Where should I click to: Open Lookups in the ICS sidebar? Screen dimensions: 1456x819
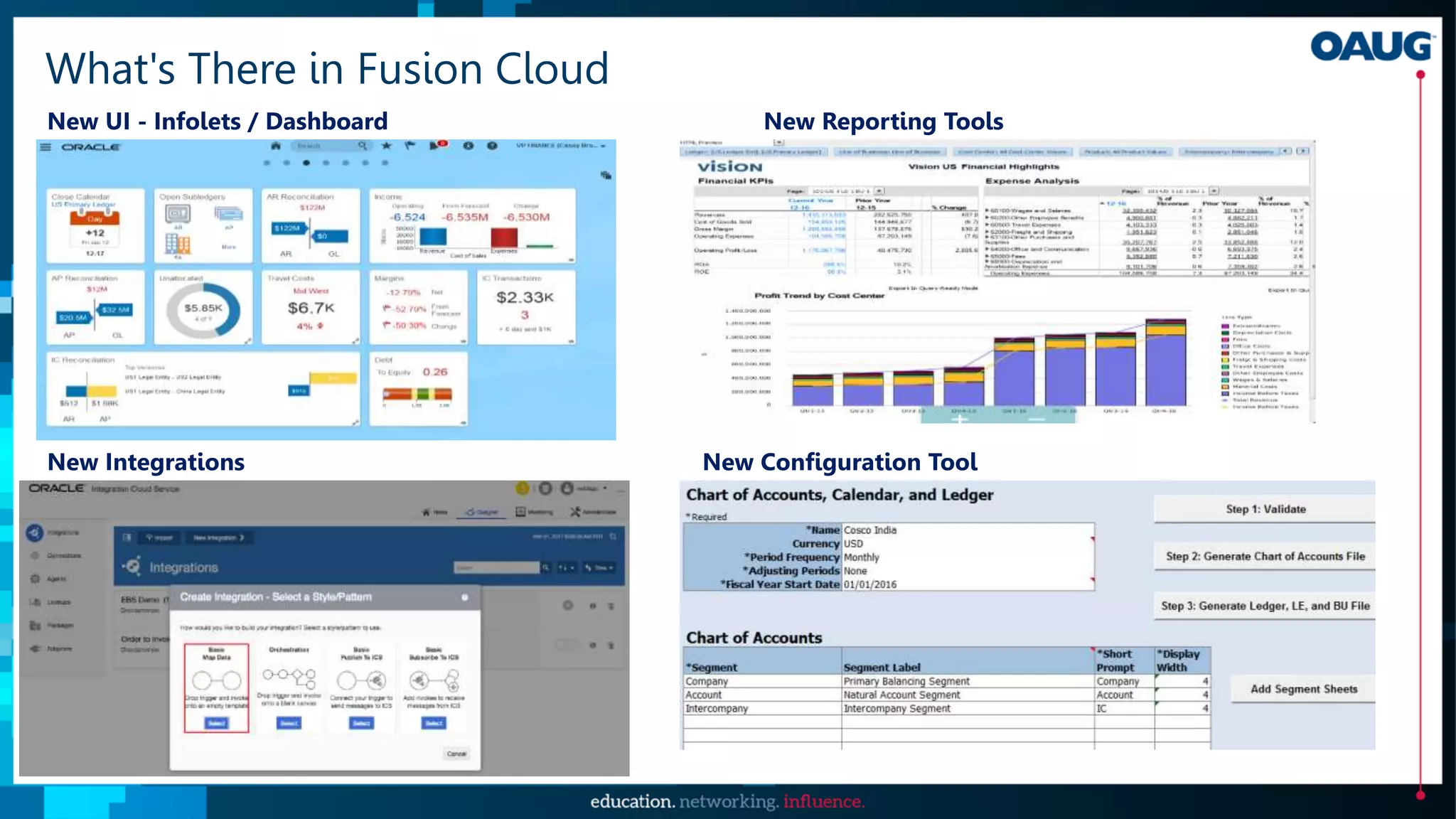click(50, 602)
